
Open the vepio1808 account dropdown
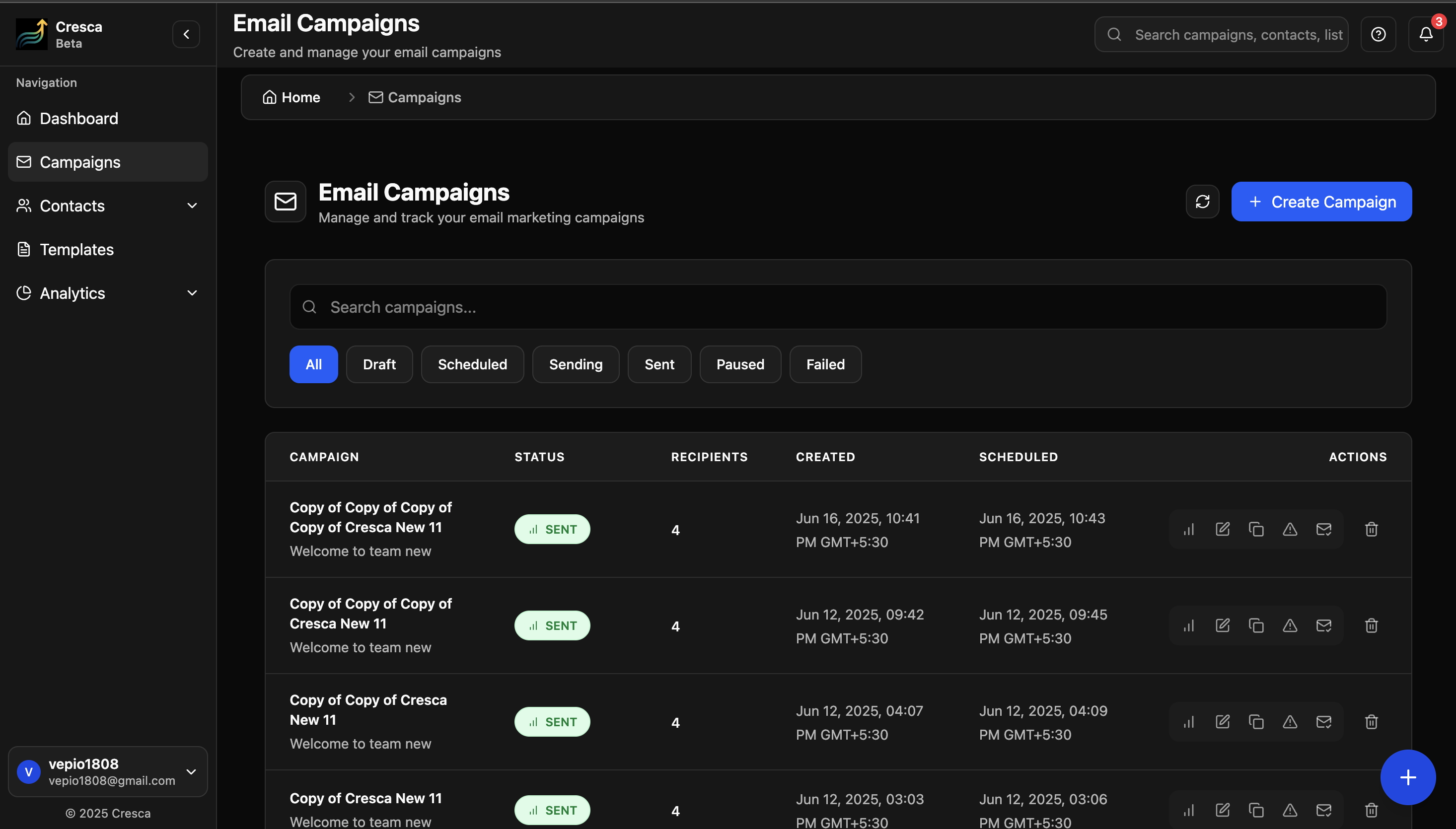click(x=108, y=771)
